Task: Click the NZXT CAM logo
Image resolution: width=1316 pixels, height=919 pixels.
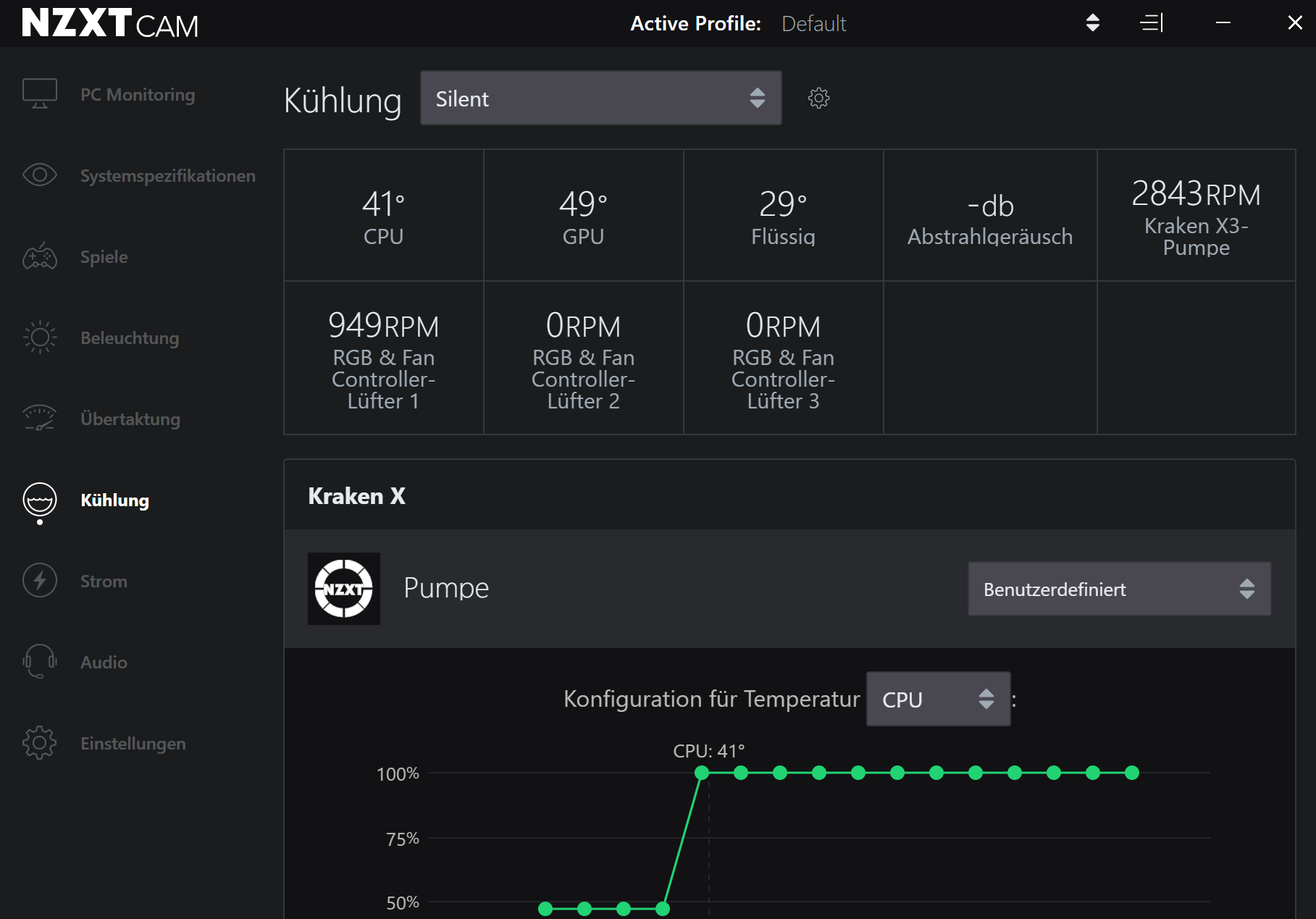Action: click(110, 24)
